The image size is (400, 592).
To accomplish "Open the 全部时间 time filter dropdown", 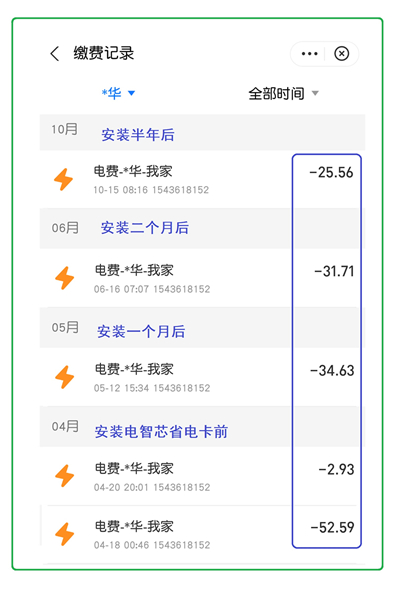I will point(283,93).
